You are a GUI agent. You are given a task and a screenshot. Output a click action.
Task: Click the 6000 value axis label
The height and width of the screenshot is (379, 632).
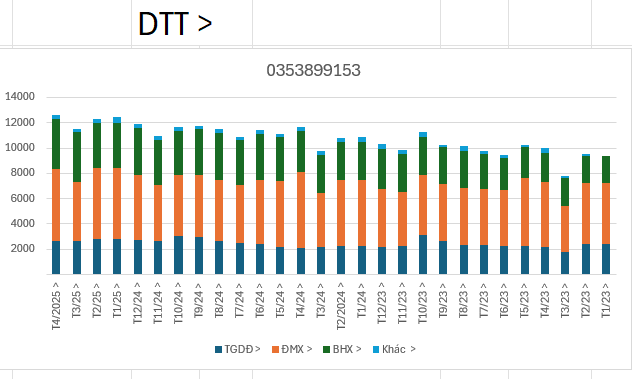23,198
